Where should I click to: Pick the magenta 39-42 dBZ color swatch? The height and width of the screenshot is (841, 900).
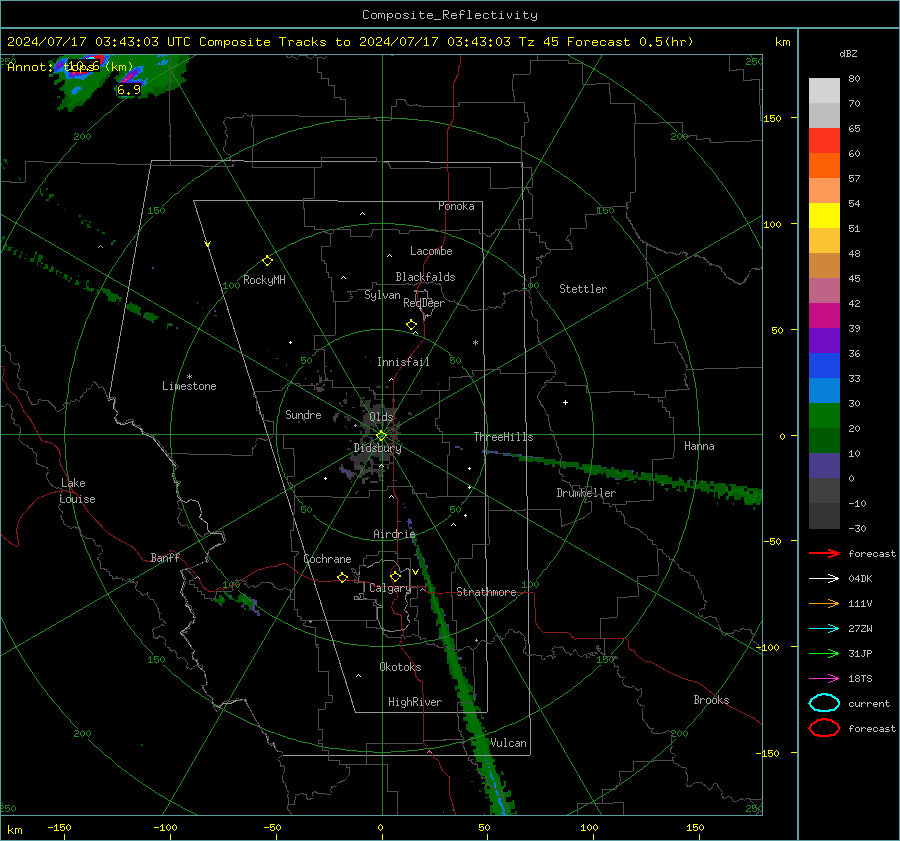[824, 316]
